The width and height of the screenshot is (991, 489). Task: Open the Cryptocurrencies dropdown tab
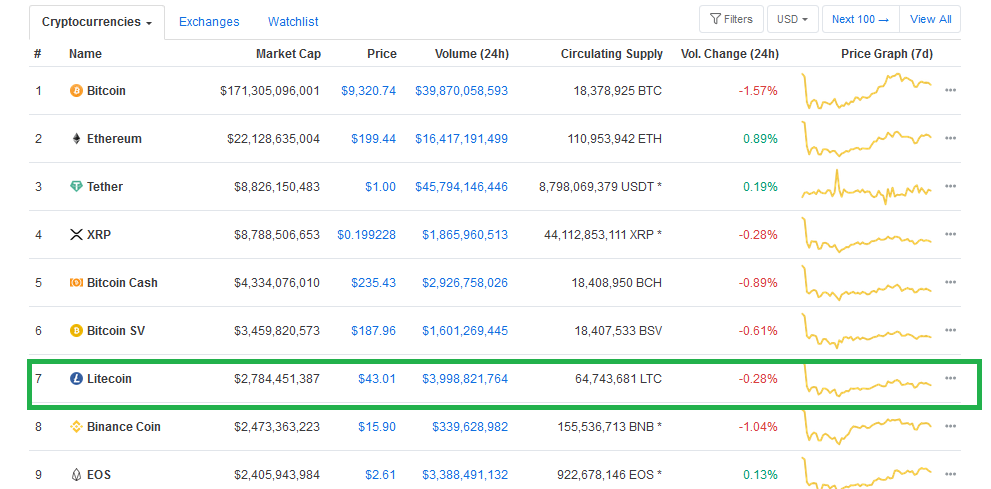pos(97,22)
